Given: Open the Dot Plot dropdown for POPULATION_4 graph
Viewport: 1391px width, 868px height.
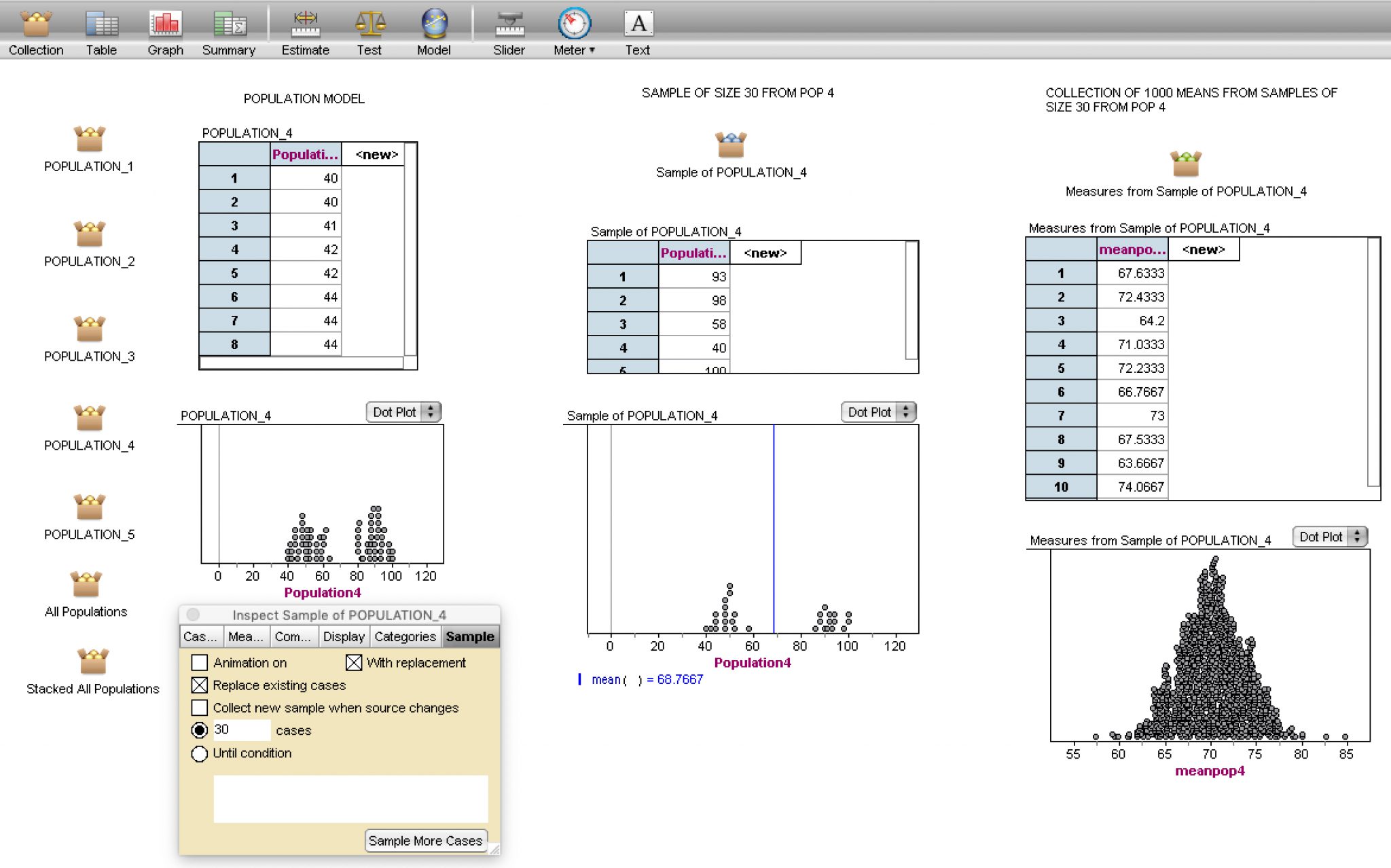Looking at the screenshot, I should pos(402,412).
